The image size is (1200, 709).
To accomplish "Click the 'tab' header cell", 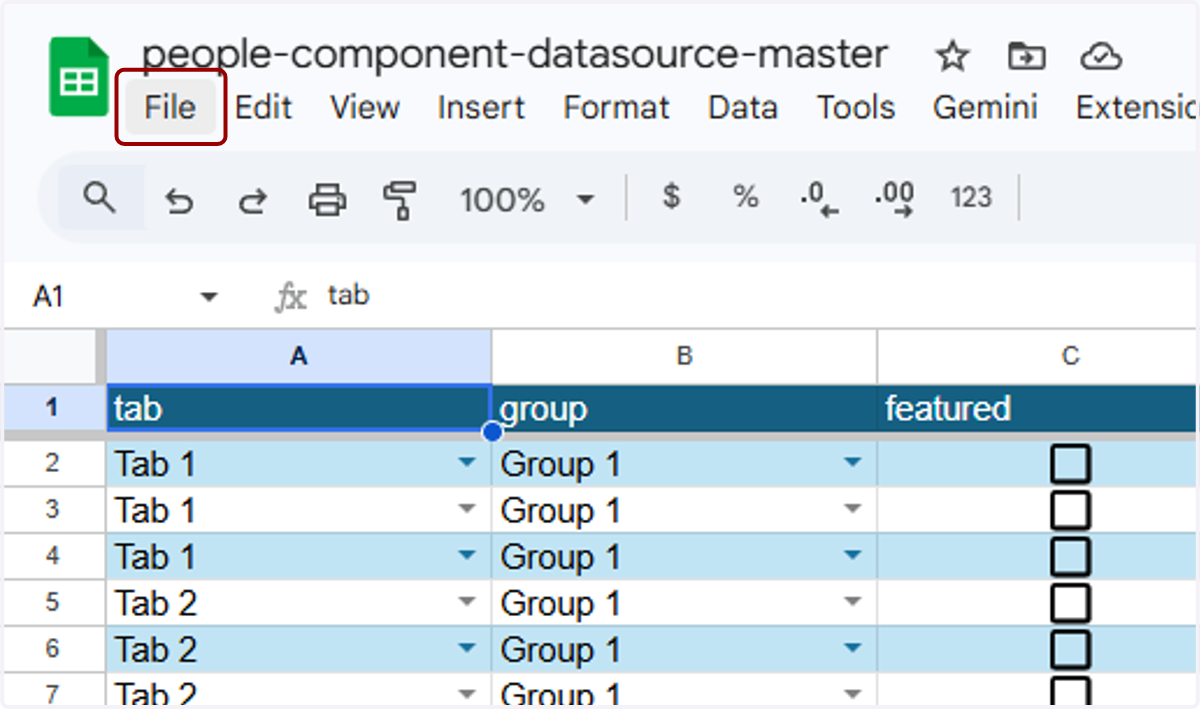I will point(299,408).
